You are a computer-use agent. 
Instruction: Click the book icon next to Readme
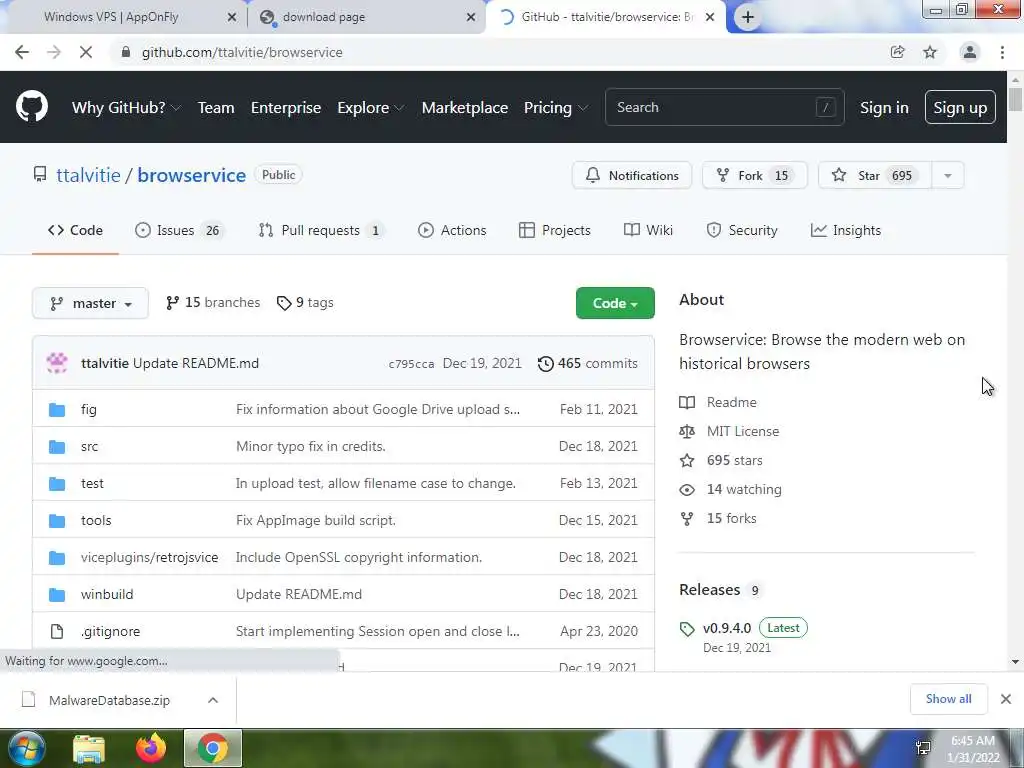pyautogui.click(x=687, y=402)
